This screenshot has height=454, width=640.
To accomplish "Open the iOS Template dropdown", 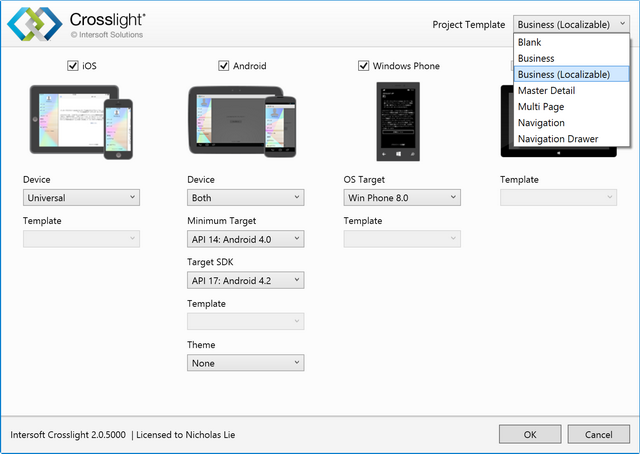I will [81, 239].
